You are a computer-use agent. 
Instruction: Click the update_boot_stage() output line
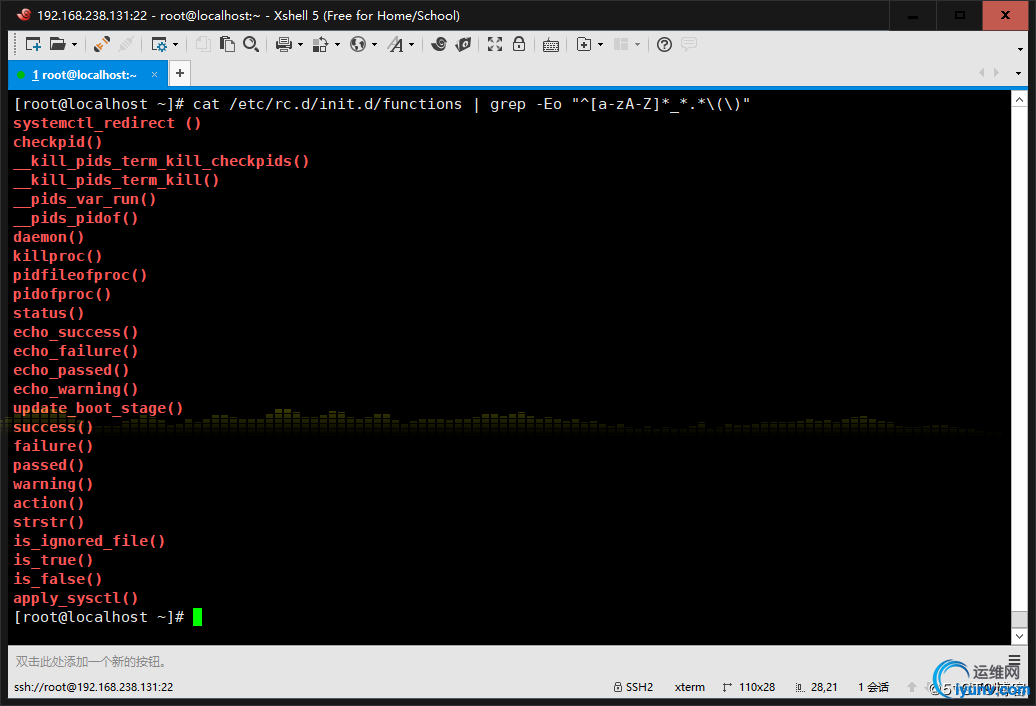[x=98, y=408]
